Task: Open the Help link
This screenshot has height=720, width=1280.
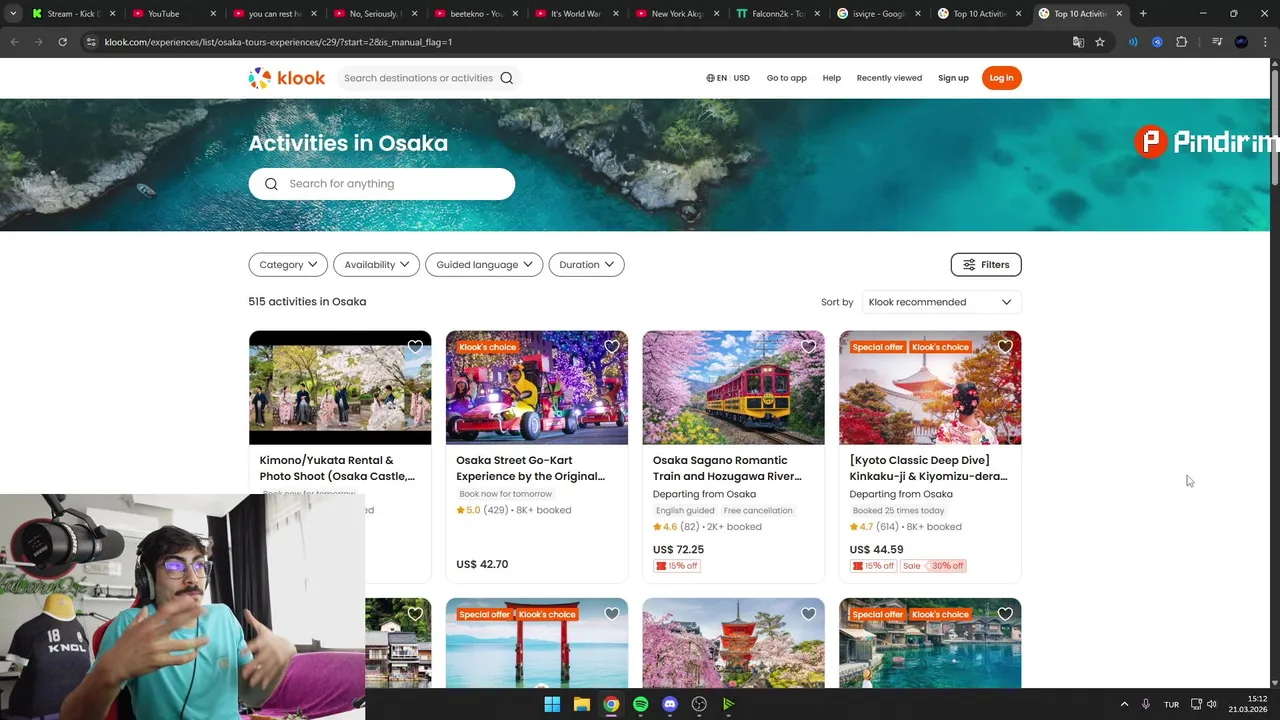Action: 832,78
